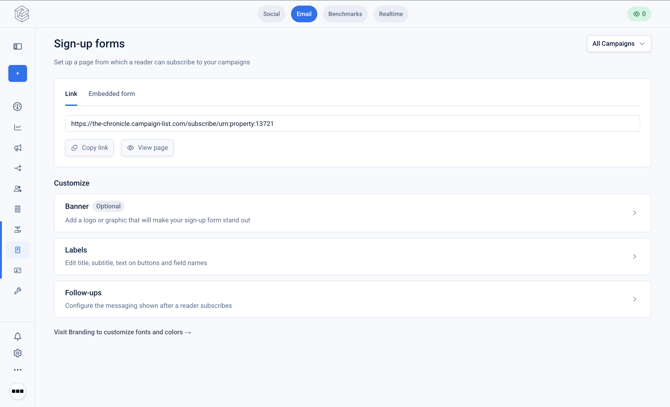
Task: Open the analytics line chart icon
Action: [x=18, y=127]
